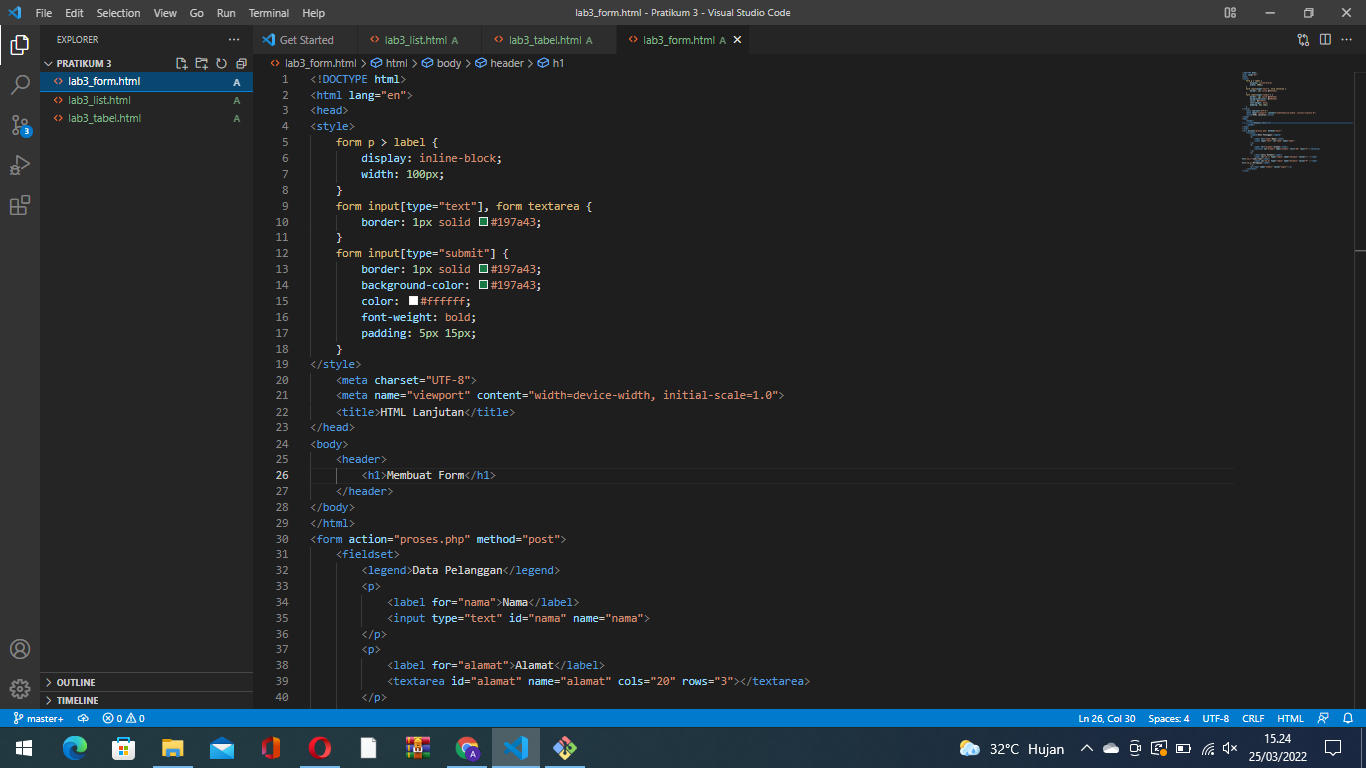The image size is (1366, 768).
Task: Click New File icon in Explorer header
Action: click(182, 63)
